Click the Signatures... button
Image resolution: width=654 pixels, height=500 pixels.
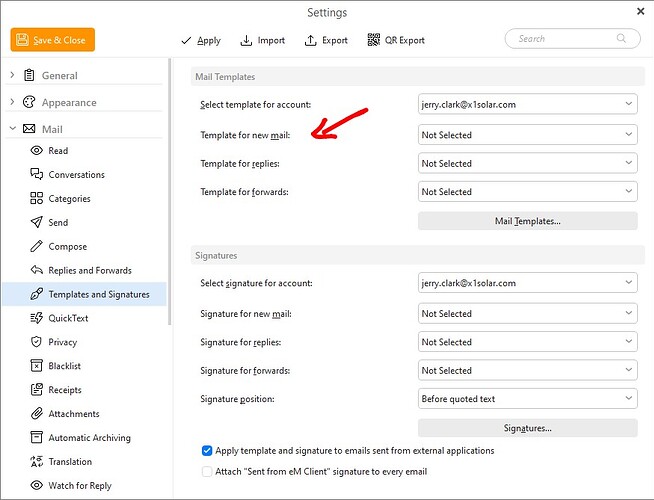(527, 428)
